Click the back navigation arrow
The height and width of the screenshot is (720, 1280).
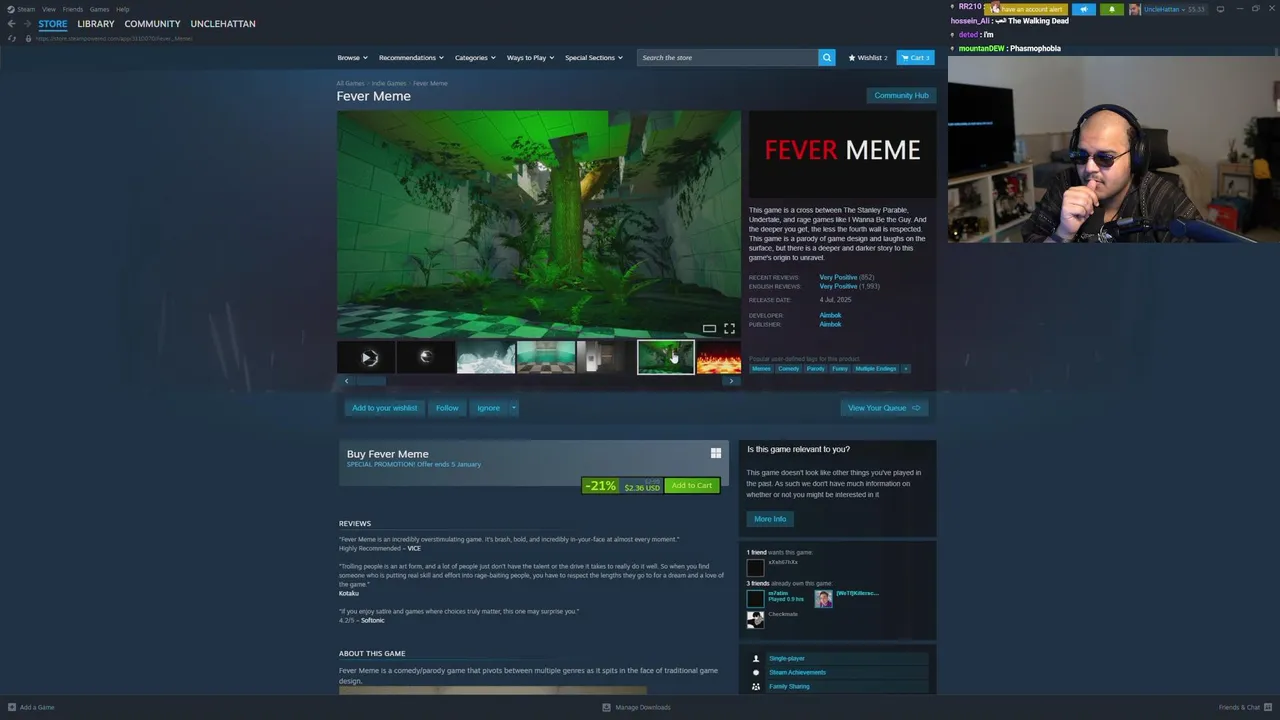click(x=11, y=24)
